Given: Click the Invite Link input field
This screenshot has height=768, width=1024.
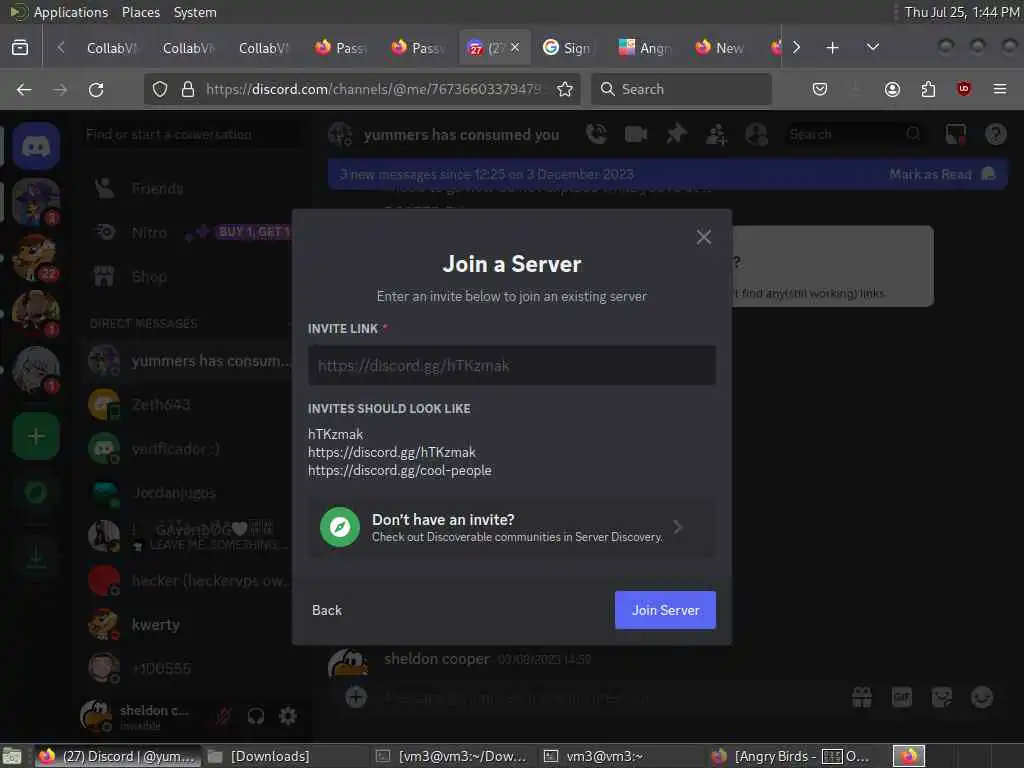Looking at the screenshot, I should (x=511, y=365).
